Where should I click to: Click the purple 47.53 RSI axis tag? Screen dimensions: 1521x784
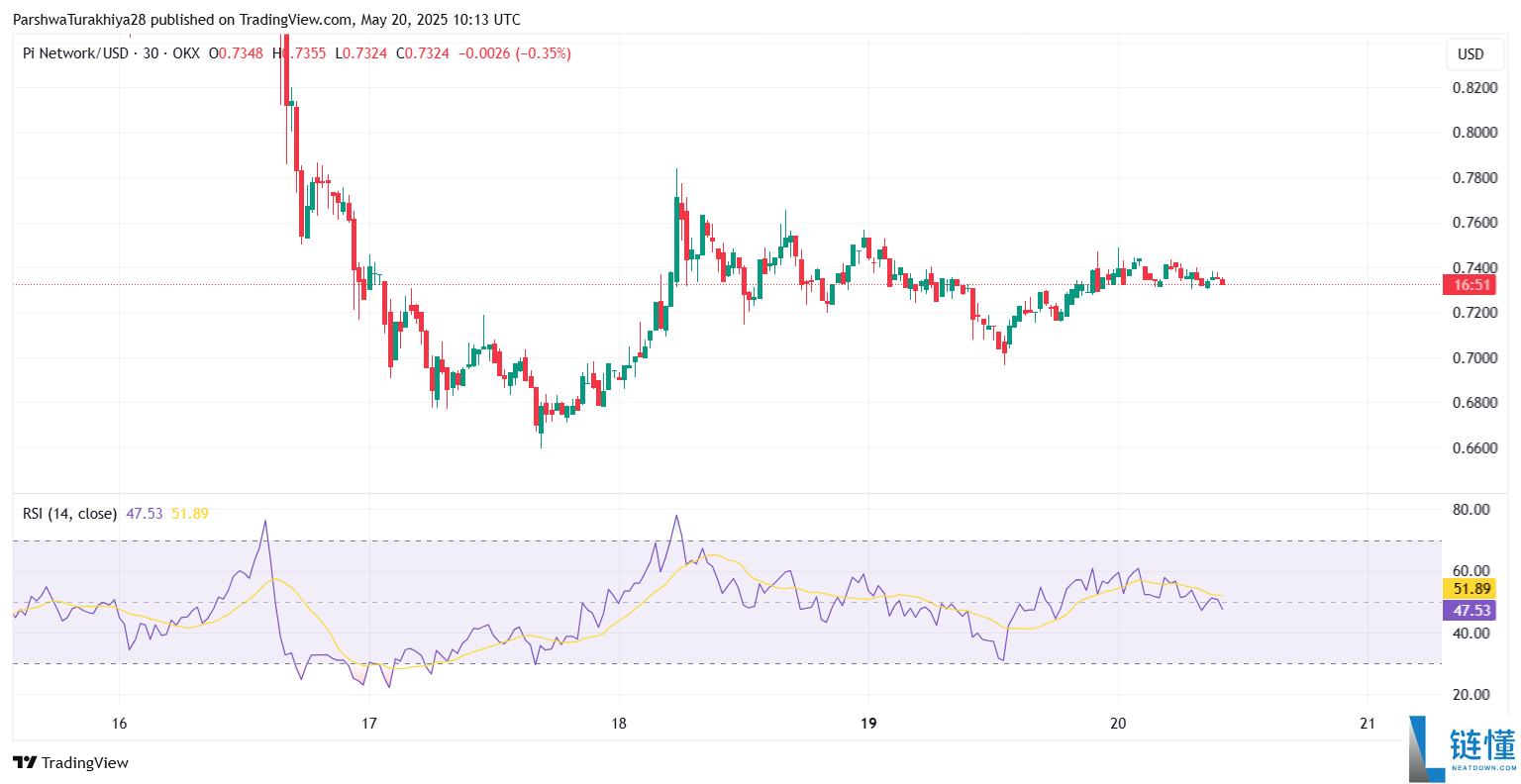[x=1470, y=611]
